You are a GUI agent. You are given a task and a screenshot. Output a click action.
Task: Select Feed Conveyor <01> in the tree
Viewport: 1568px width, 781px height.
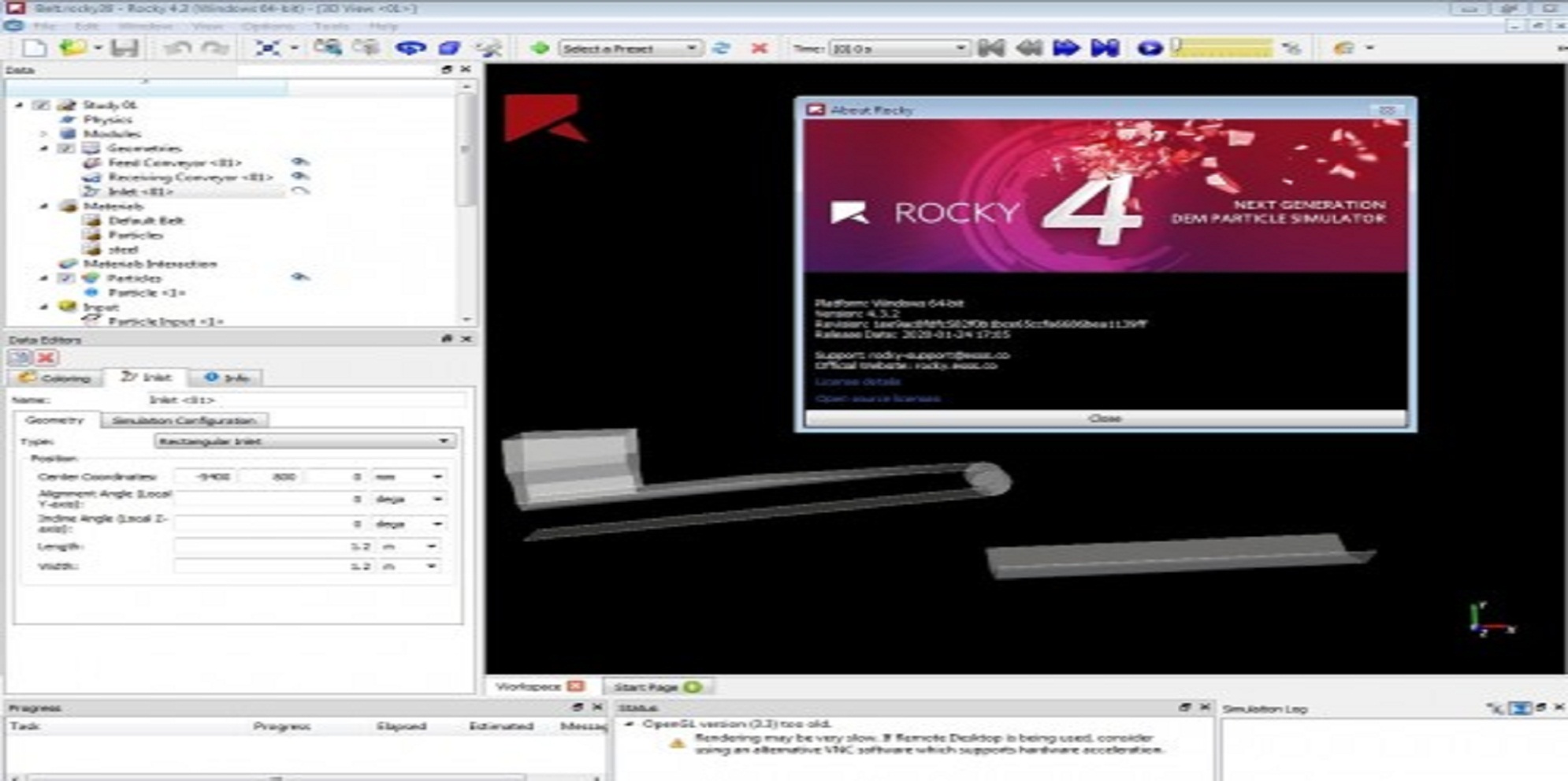click(x=174, y=162)
